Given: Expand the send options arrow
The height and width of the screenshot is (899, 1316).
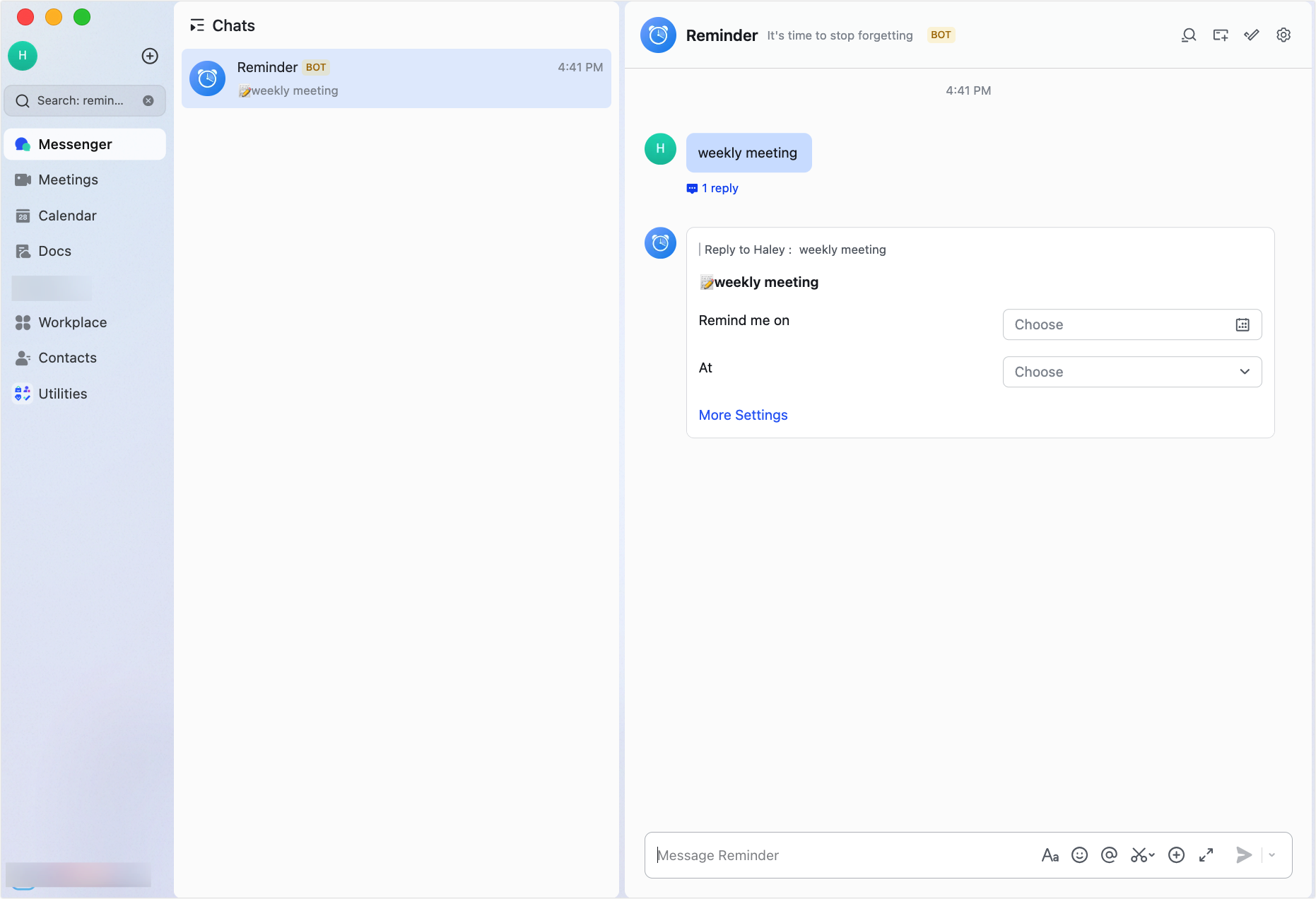Looking at the screenshot, I should [1272, 855].
